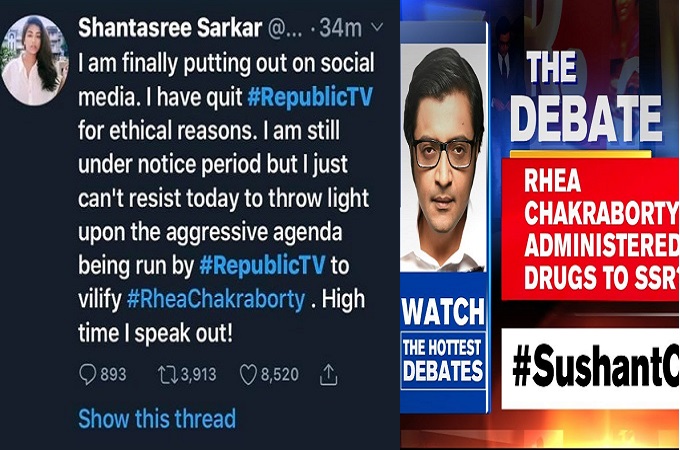The width and height of the screenshot is (680, 450).
Task: Click the Shantasree Sarkar display name
Action: (170, 28)
